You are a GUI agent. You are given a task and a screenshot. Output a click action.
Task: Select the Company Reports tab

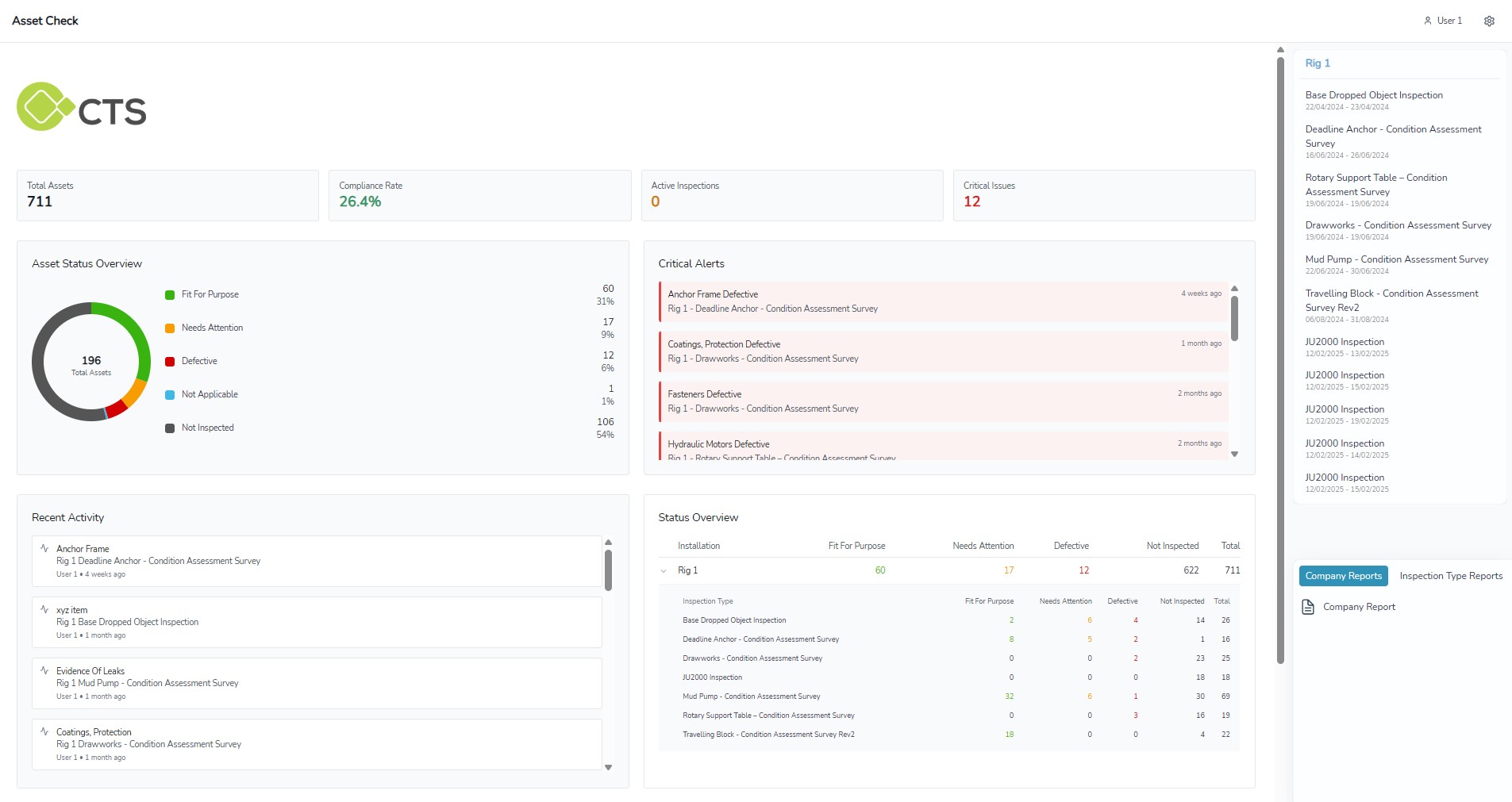1343,576
